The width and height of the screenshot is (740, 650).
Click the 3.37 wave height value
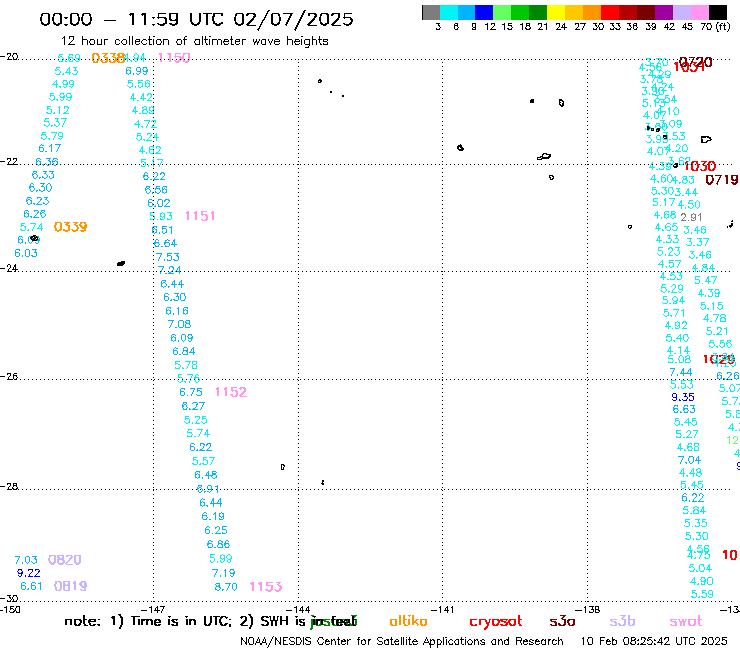[698, 242]
